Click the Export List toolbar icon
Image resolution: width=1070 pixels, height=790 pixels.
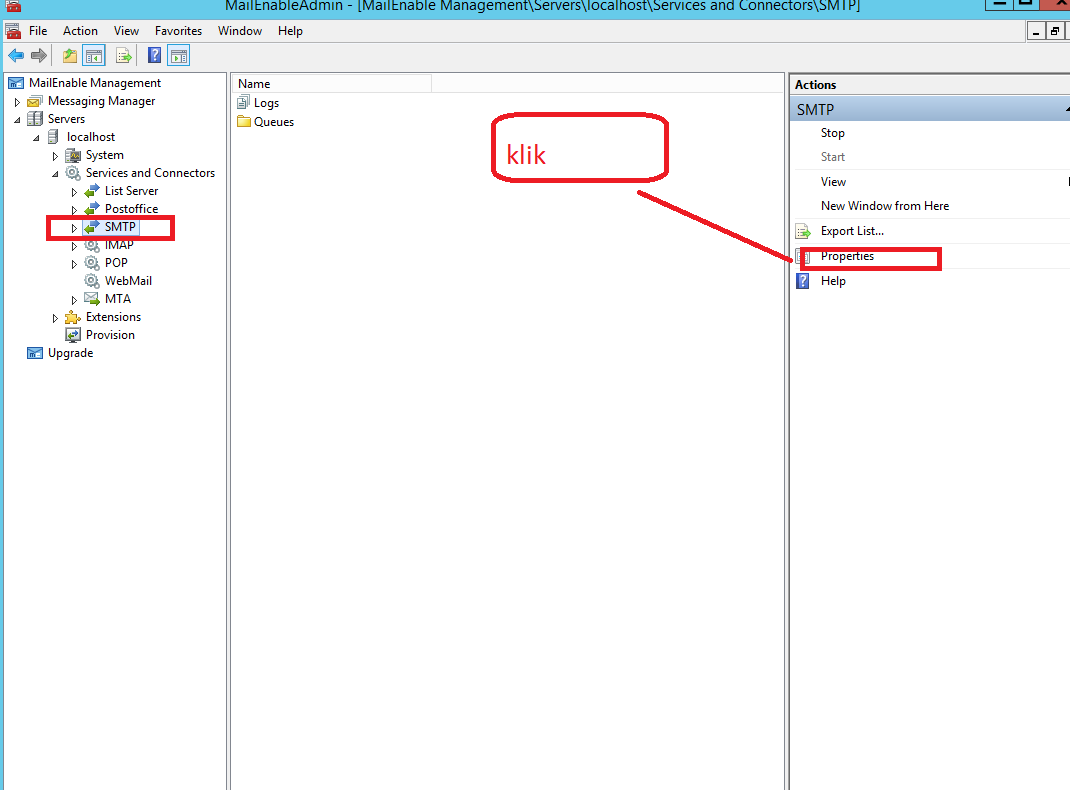pyautogui.click(x=124, y=55)
